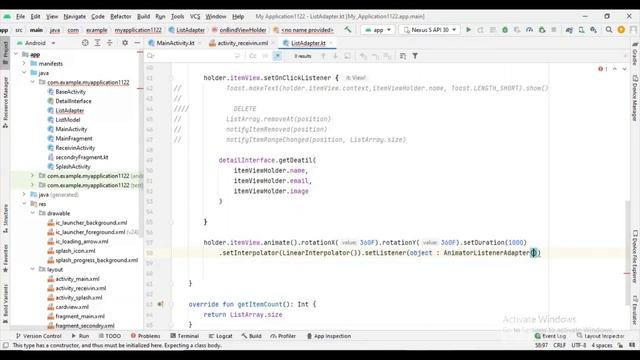Open the App Inspection tool window

[x=329, y=336]
